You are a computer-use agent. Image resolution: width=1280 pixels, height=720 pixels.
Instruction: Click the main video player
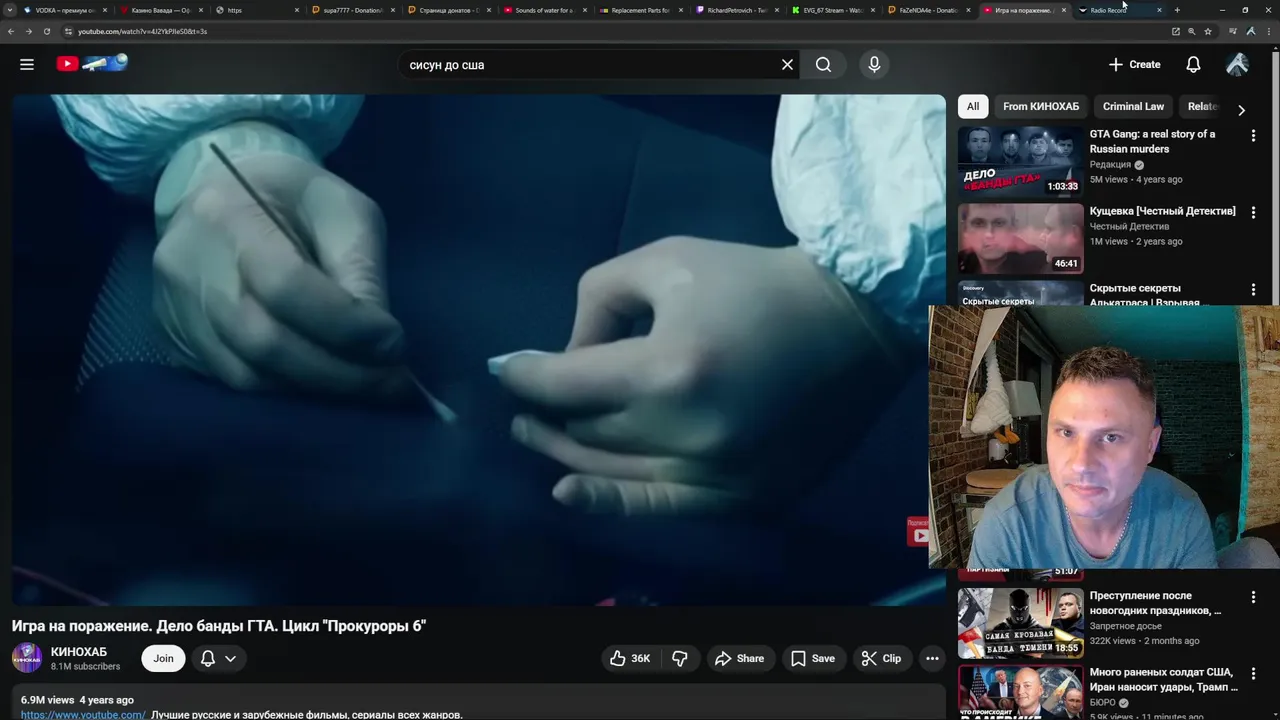click(x=478, y=350)
